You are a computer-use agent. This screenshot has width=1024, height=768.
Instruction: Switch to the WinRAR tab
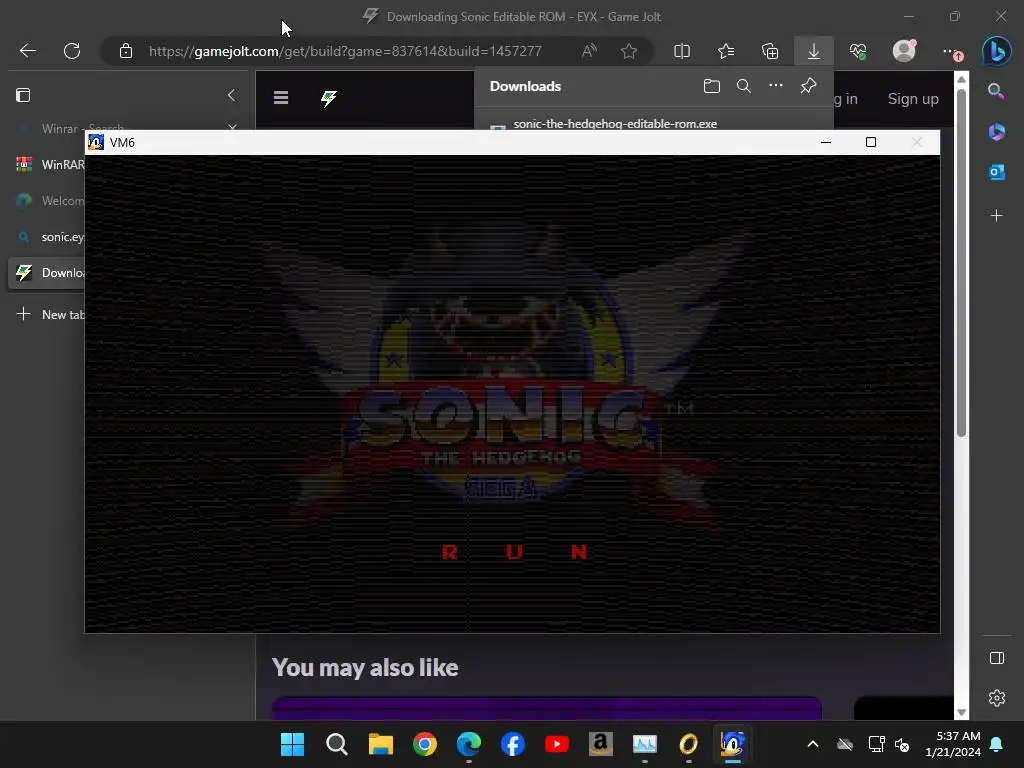click(47, 165)
